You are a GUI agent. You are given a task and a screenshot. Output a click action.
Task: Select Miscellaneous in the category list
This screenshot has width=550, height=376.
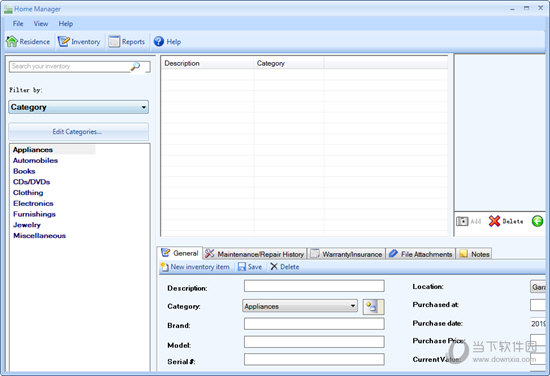coord(39,236)
